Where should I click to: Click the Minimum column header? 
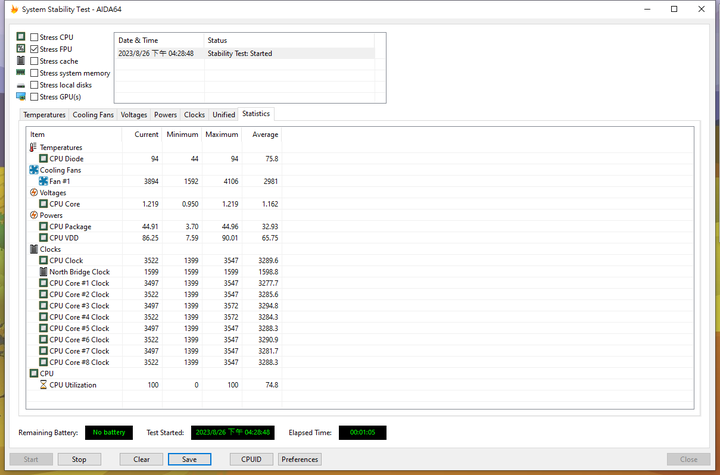(182, 135)
